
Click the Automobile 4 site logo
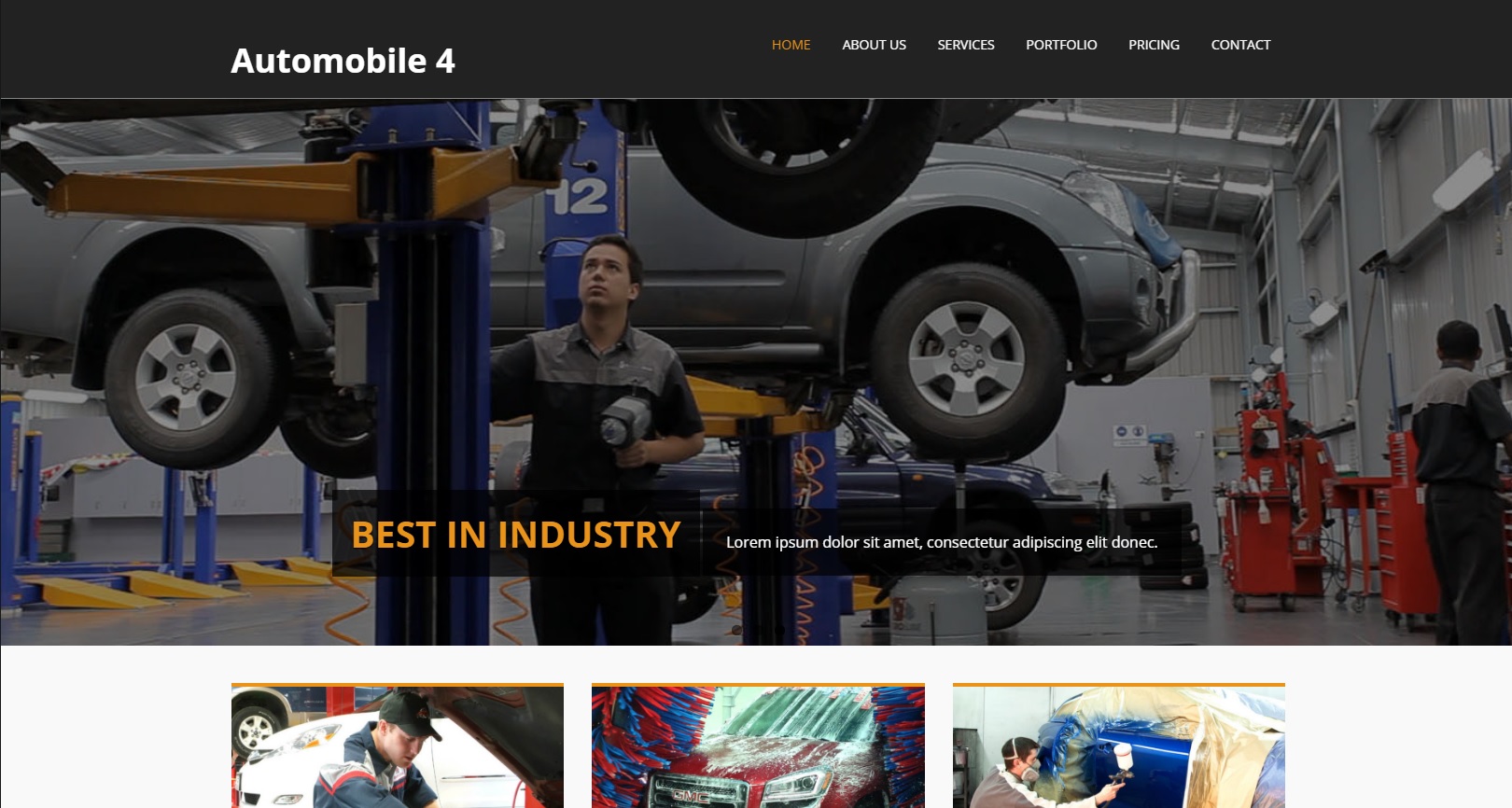(343, 61)
